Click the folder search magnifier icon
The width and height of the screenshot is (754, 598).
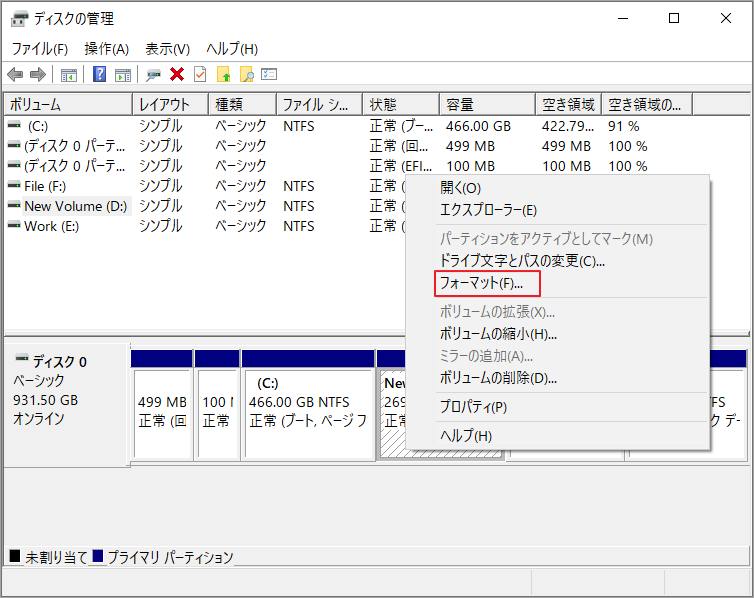[x=247, y=74]
